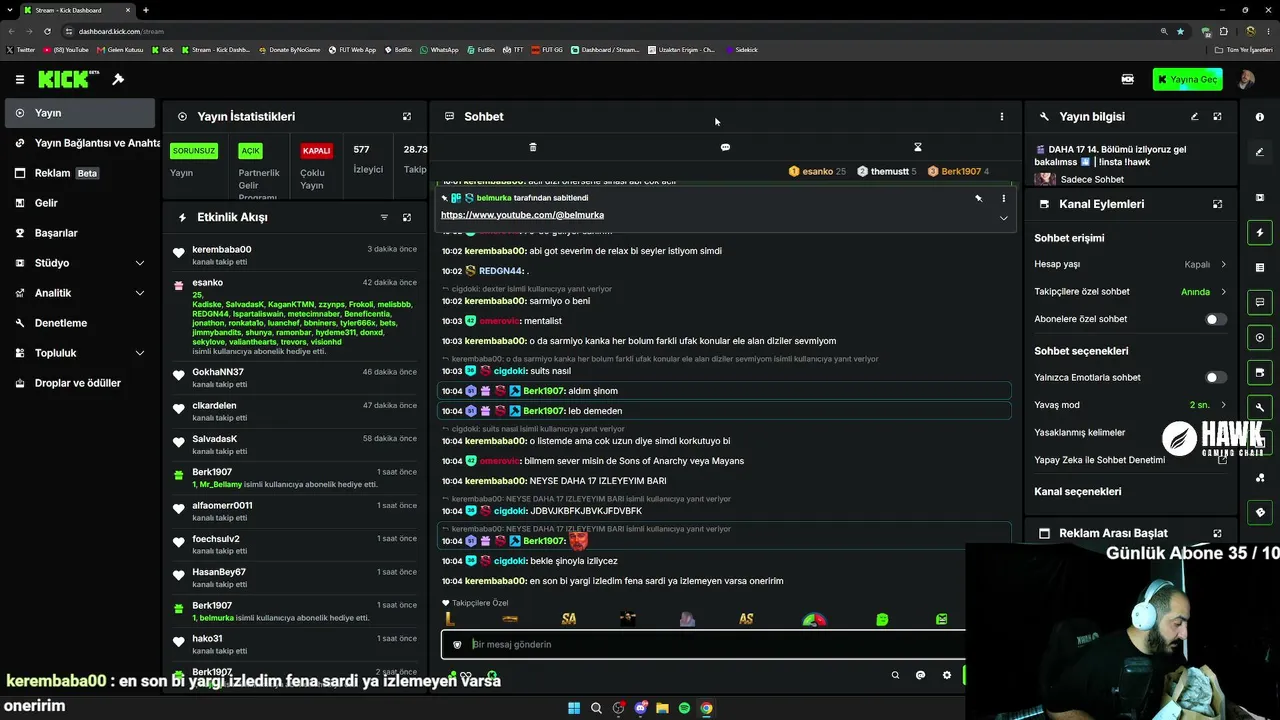Unpin the pinned belmurka message

click(x=979, y=198)
